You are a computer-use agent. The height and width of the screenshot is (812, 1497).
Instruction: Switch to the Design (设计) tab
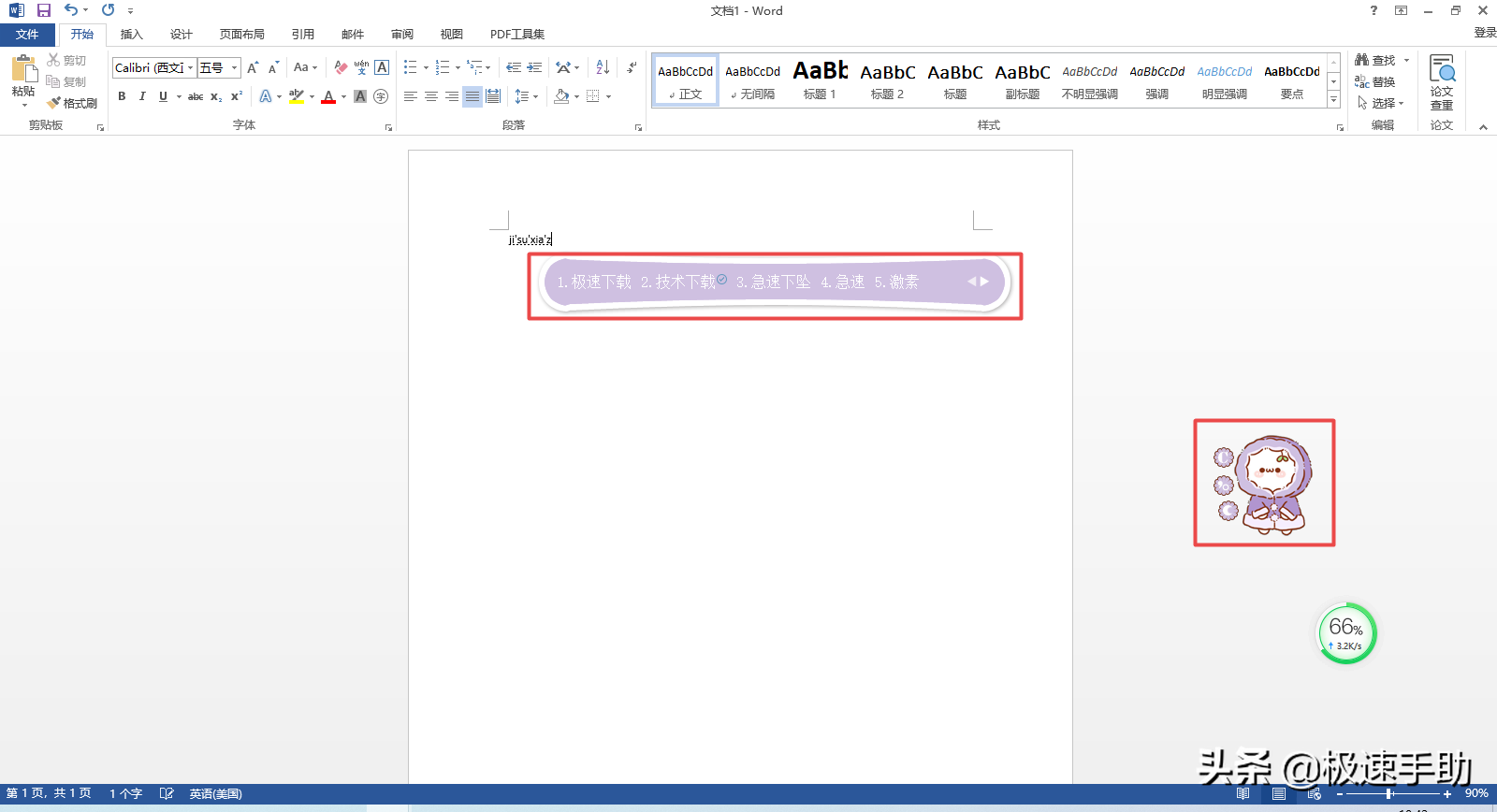click(182, 35)
